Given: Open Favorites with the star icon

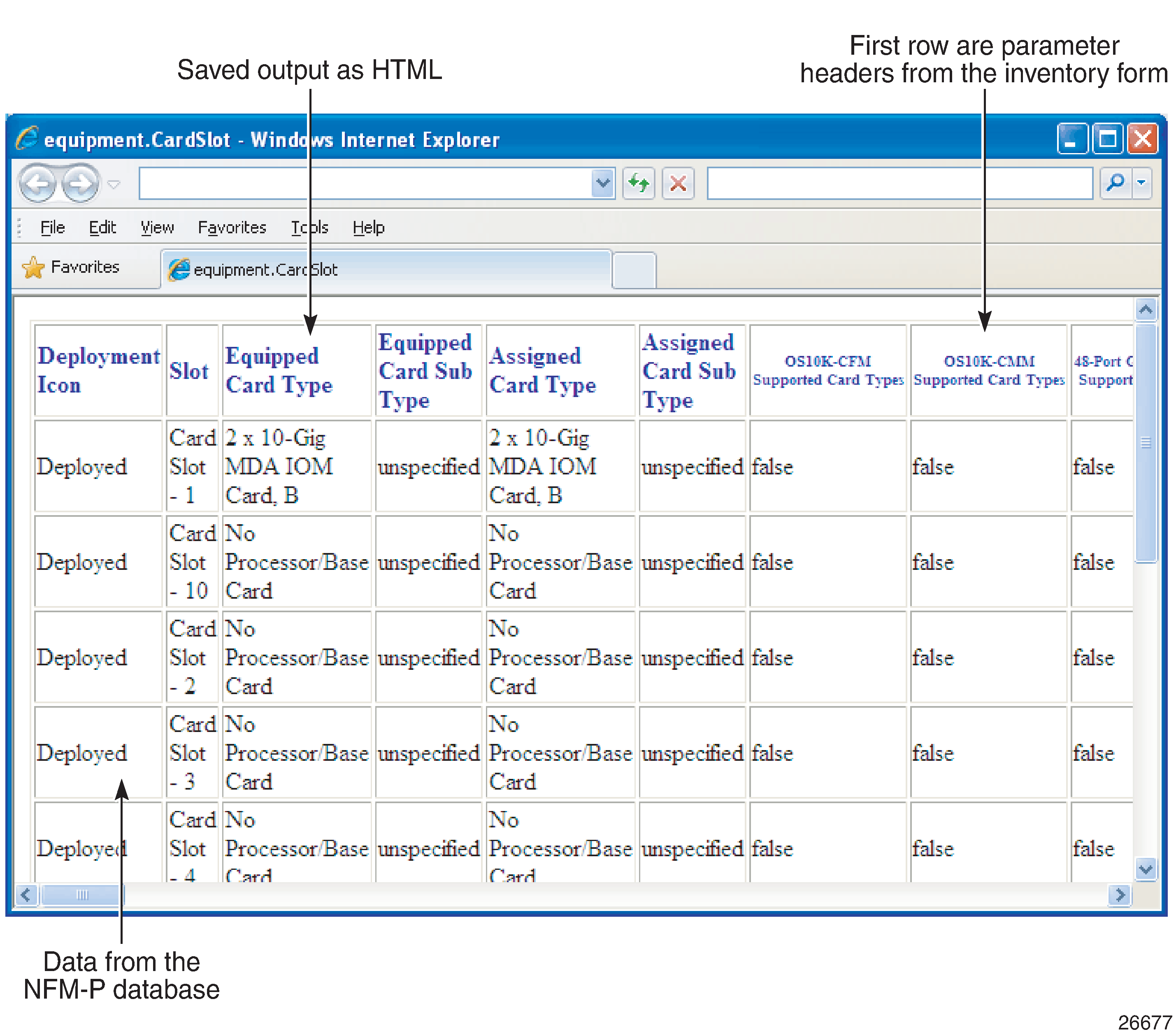Looking at the screenshot, I should (x=35, y=266).
